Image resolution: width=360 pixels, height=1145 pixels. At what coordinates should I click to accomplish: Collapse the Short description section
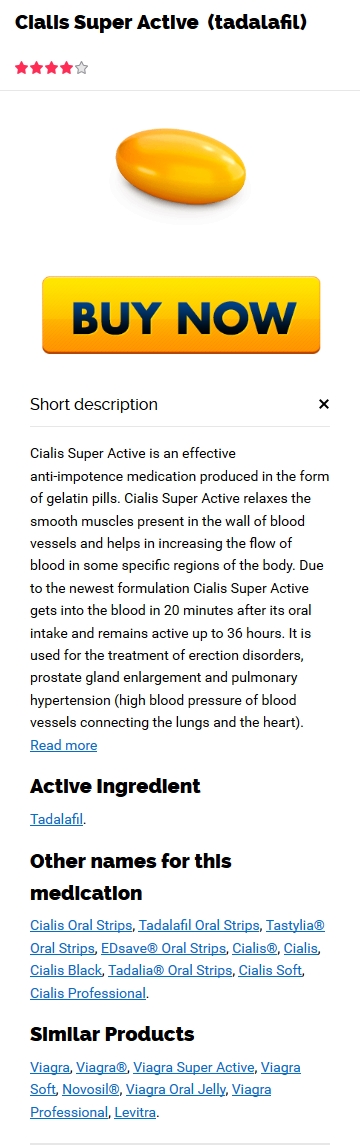click(x=324, y=404)
